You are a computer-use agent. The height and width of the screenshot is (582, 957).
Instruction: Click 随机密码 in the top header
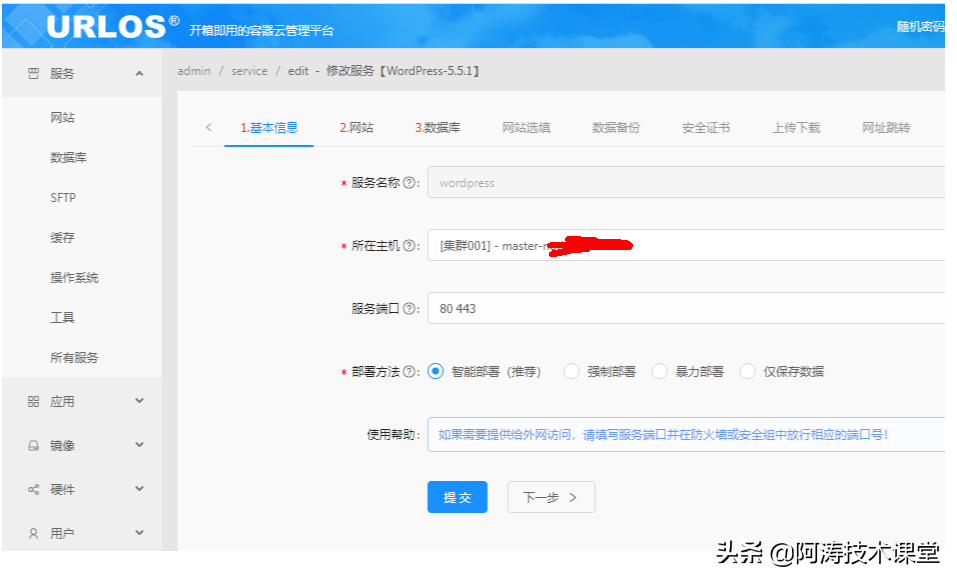coord(920,26)
